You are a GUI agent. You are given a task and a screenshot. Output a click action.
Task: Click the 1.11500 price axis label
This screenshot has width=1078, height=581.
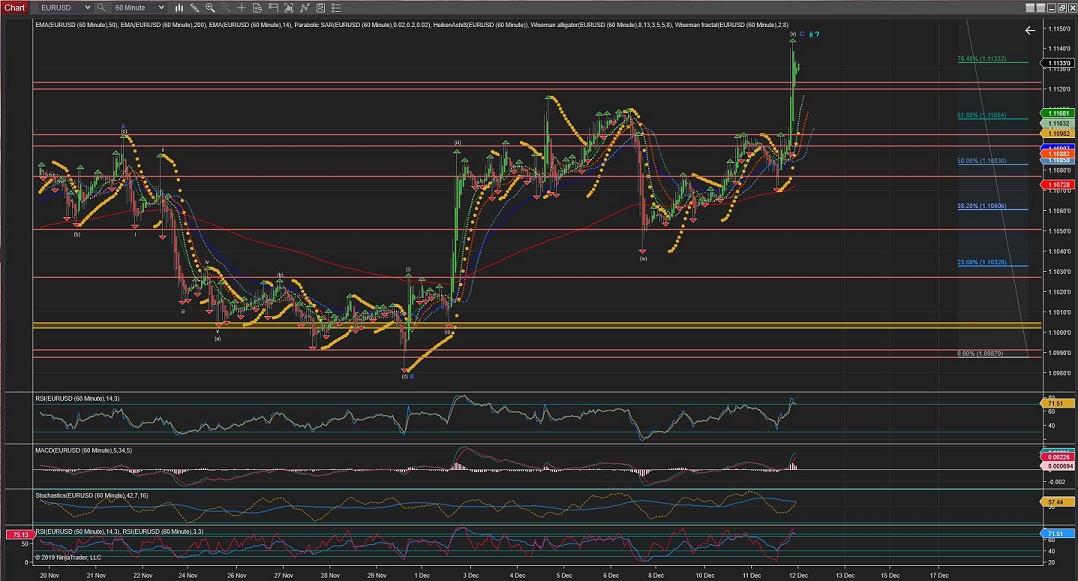tap(1059, 29)
